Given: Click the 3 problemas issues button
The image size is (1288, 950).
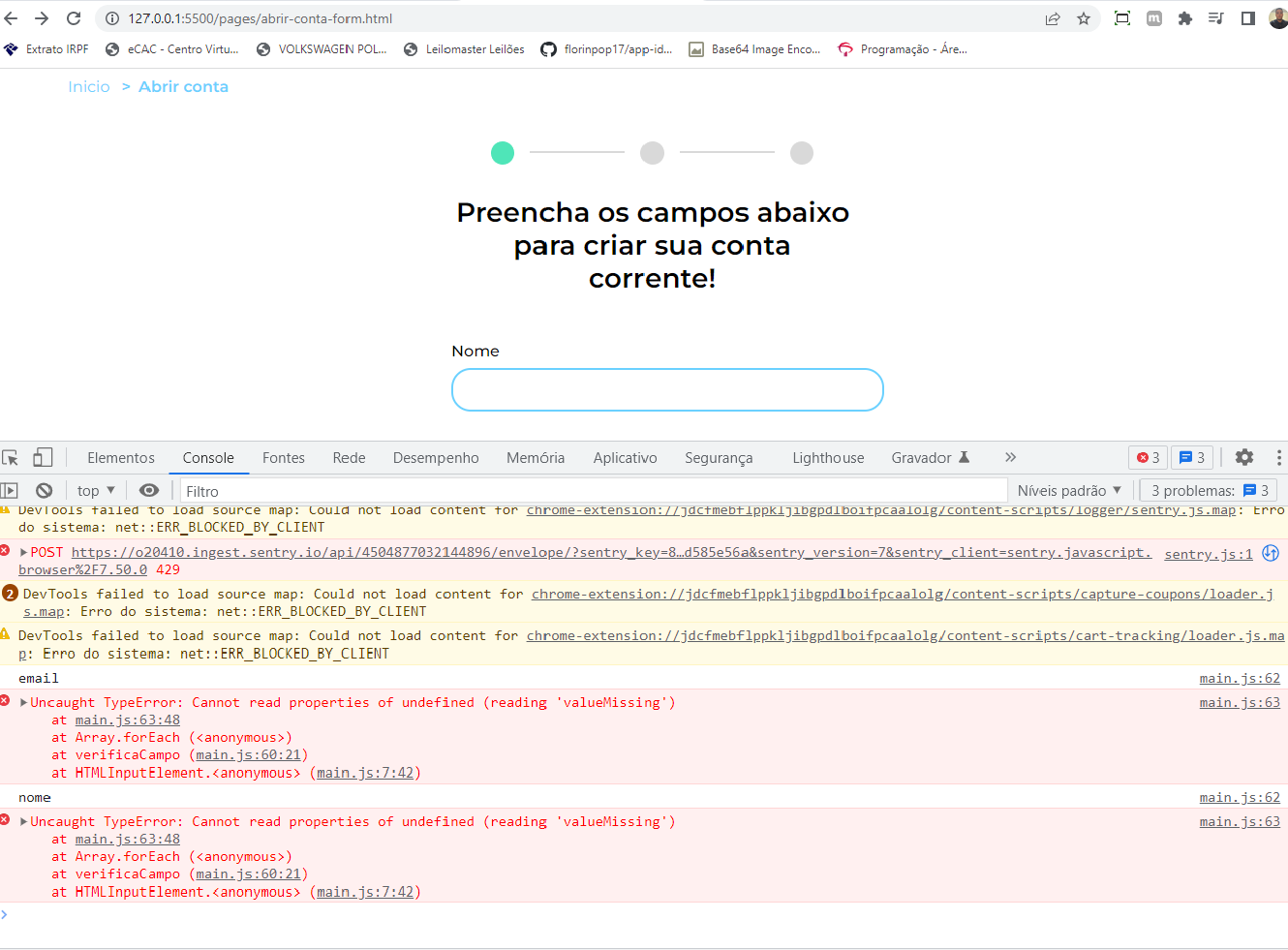Looking at the screenshot, I should coord(1209,491).
